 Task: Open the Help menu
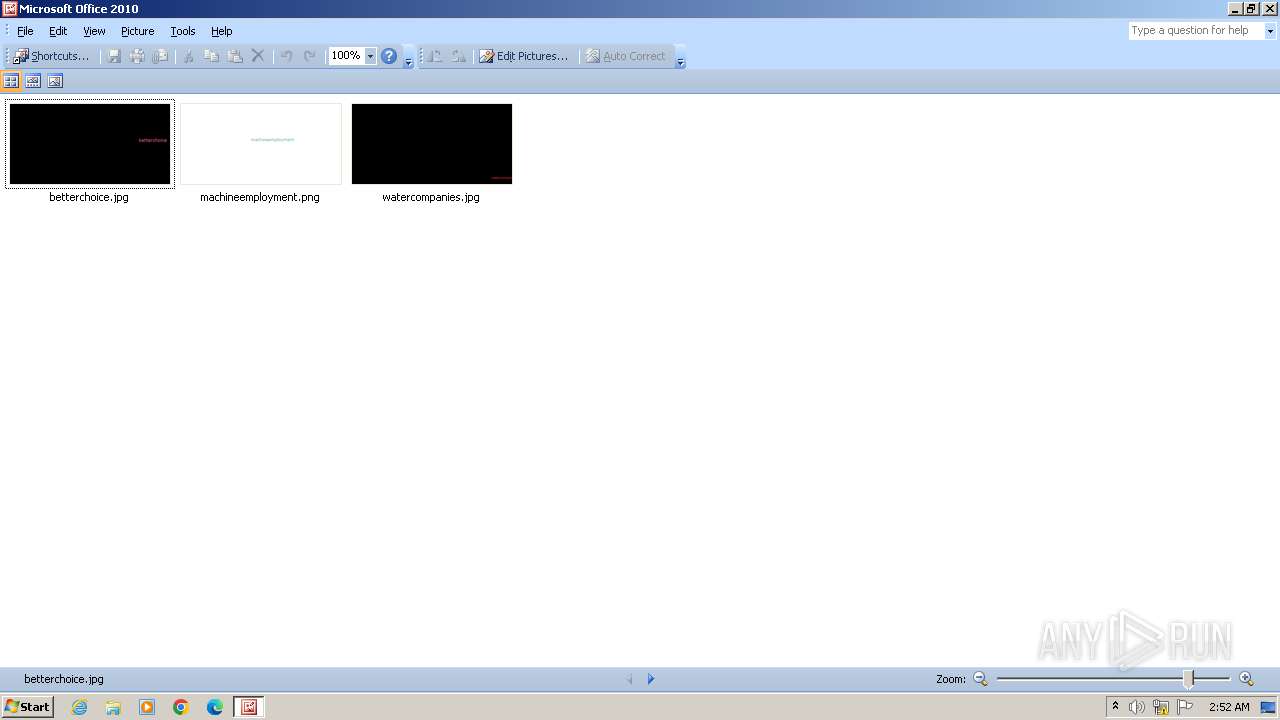221,31
